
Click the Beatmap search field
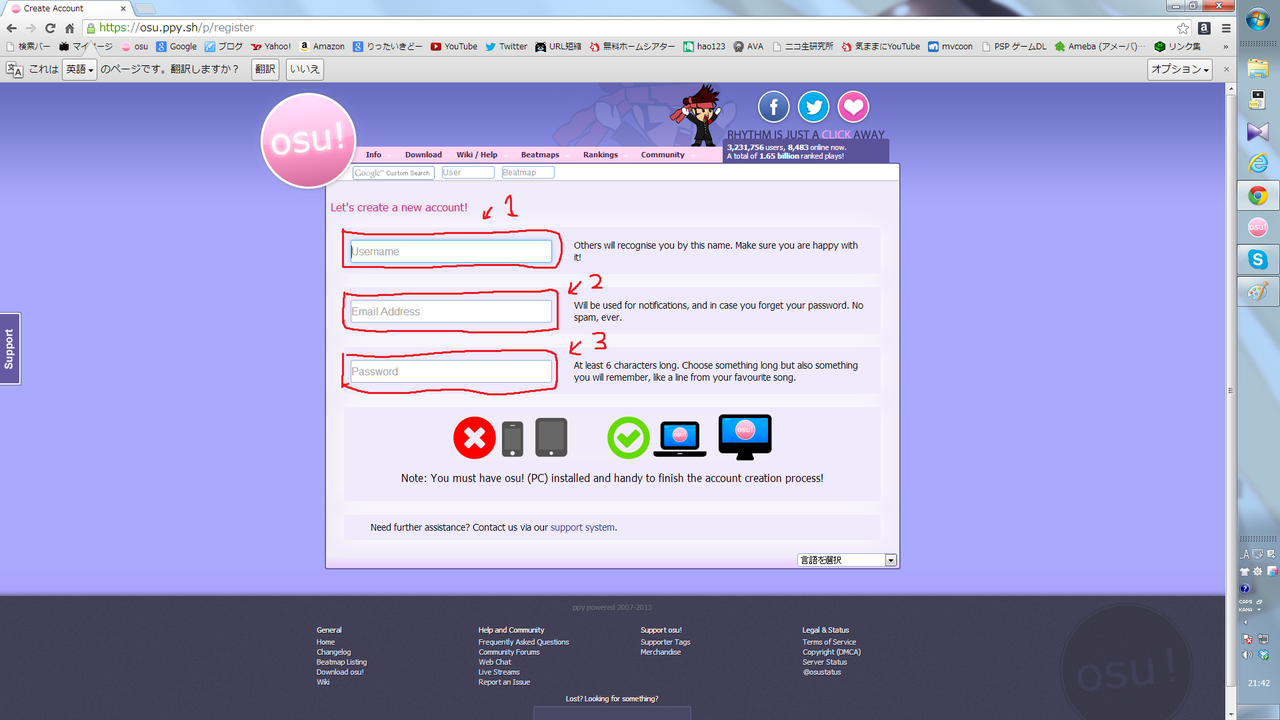tap(527, 173)
